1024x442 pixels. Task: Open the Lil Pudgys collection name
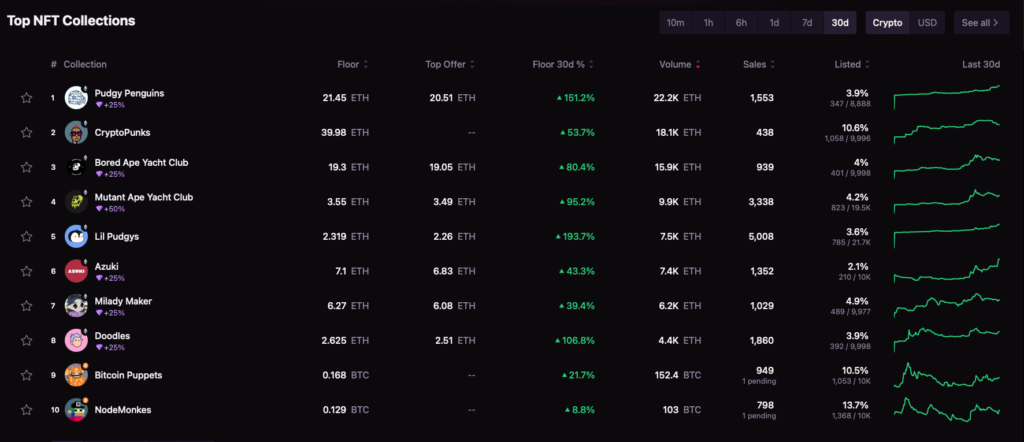[x=117, y=236]
